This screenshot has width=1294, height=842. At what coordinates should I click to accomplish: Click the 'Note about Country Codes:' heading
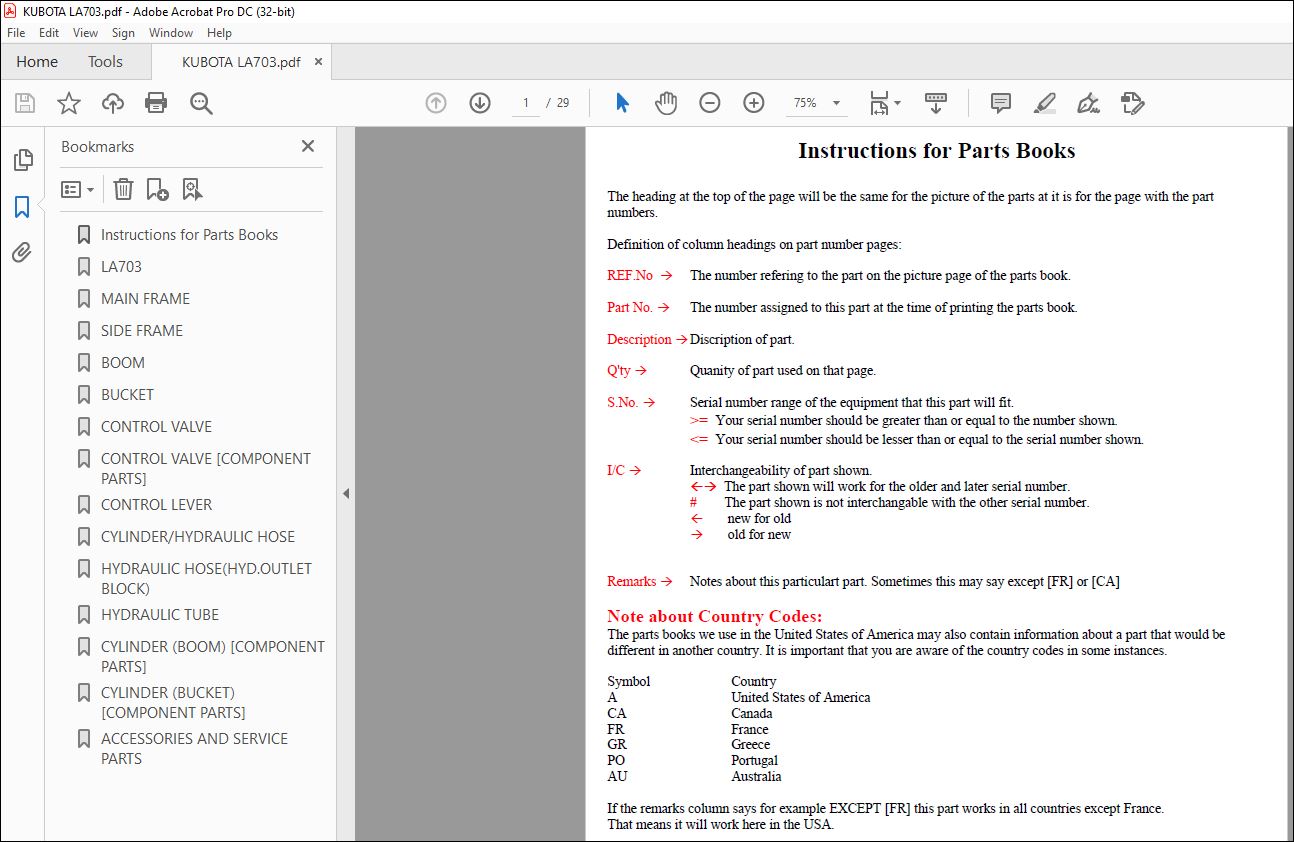point(715,616)
